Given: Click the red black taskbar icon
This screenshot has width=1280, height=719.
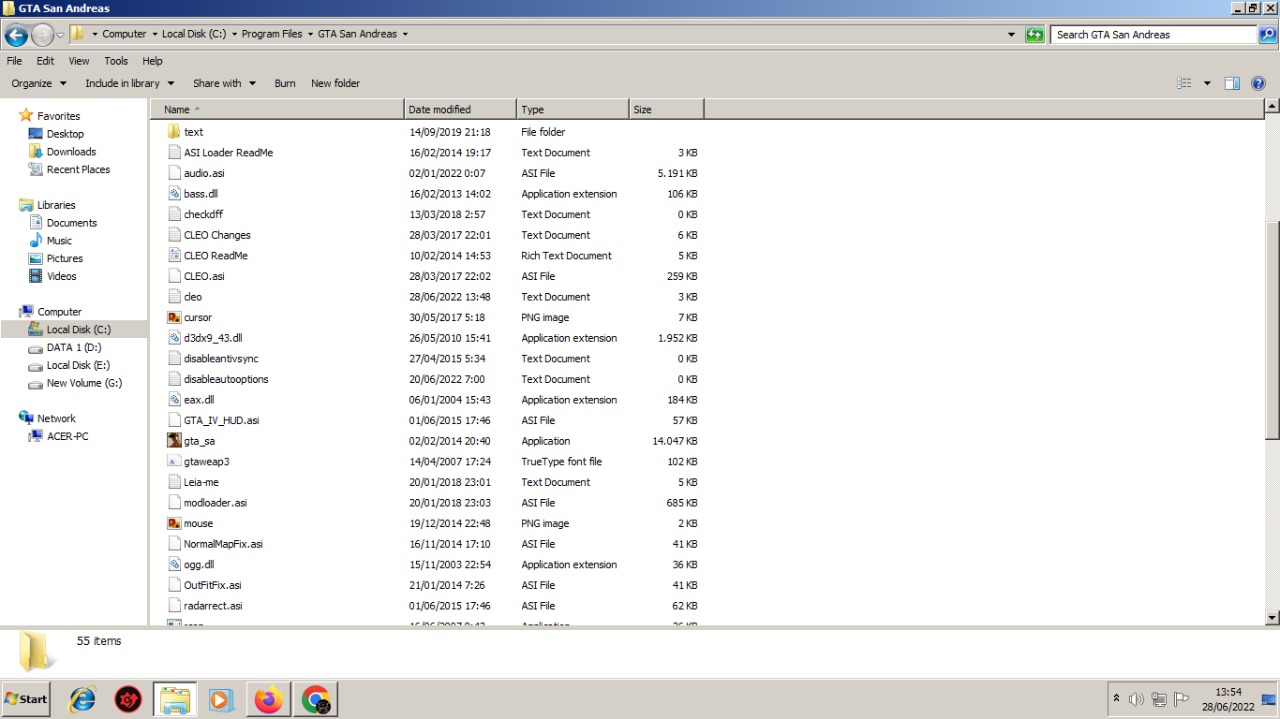Looking at the screenshot, I should (128, 699).
